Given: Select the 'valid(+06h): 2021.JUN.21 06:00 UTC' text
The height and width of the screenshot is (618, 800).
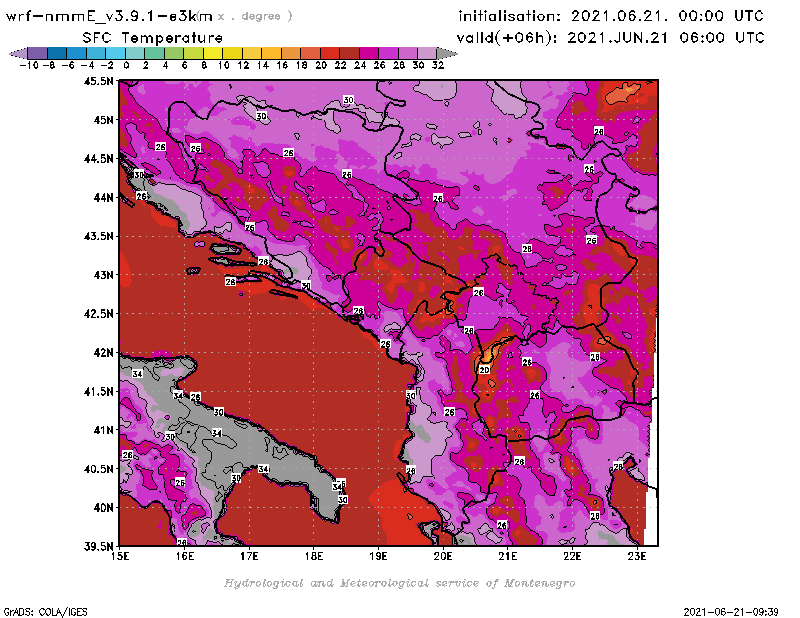Looking at the screenshot, I should click(611, 38).
